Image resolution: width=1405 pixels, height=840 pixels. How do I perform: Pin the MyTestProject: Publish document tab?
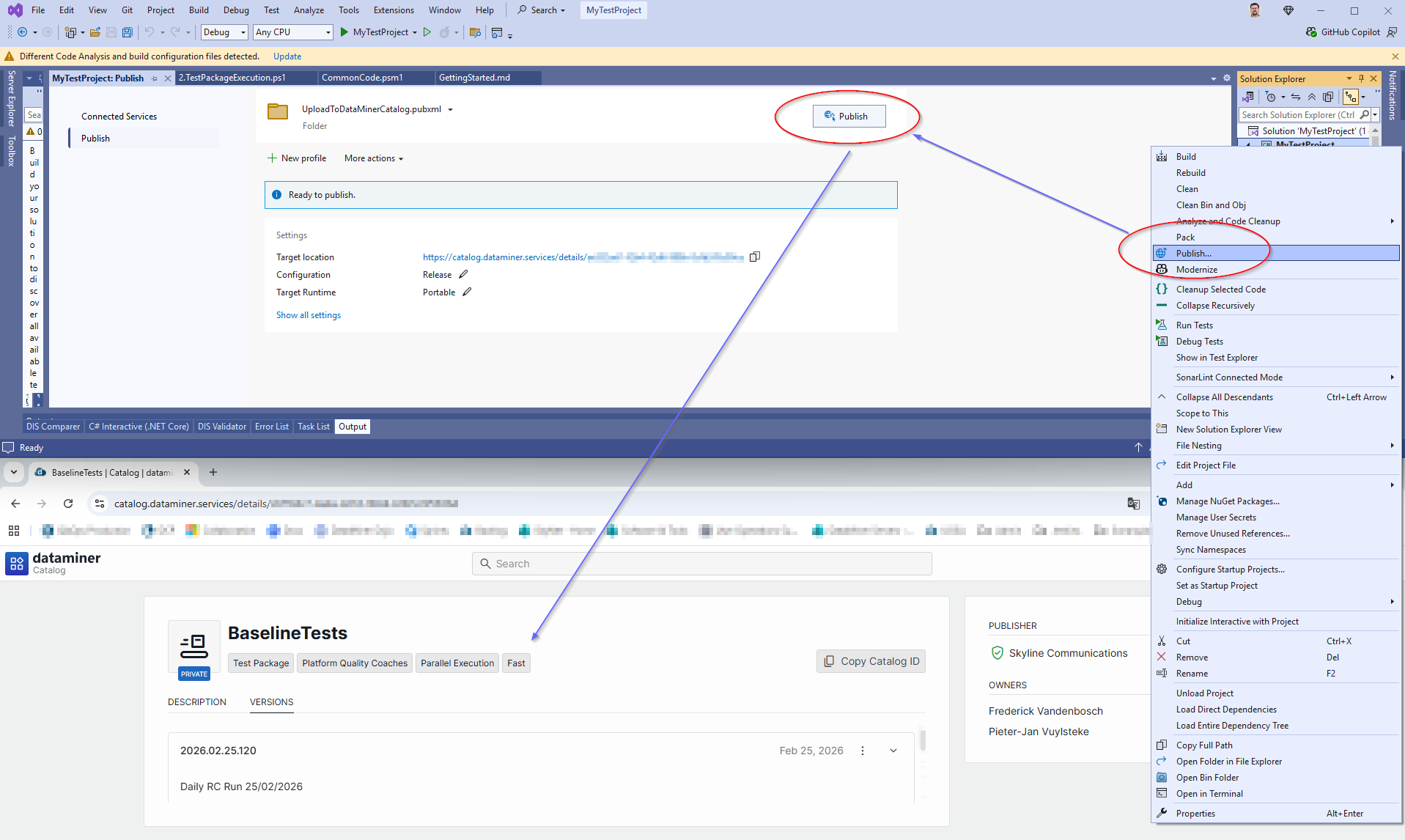pyautogui.click(x=154, y=78)
